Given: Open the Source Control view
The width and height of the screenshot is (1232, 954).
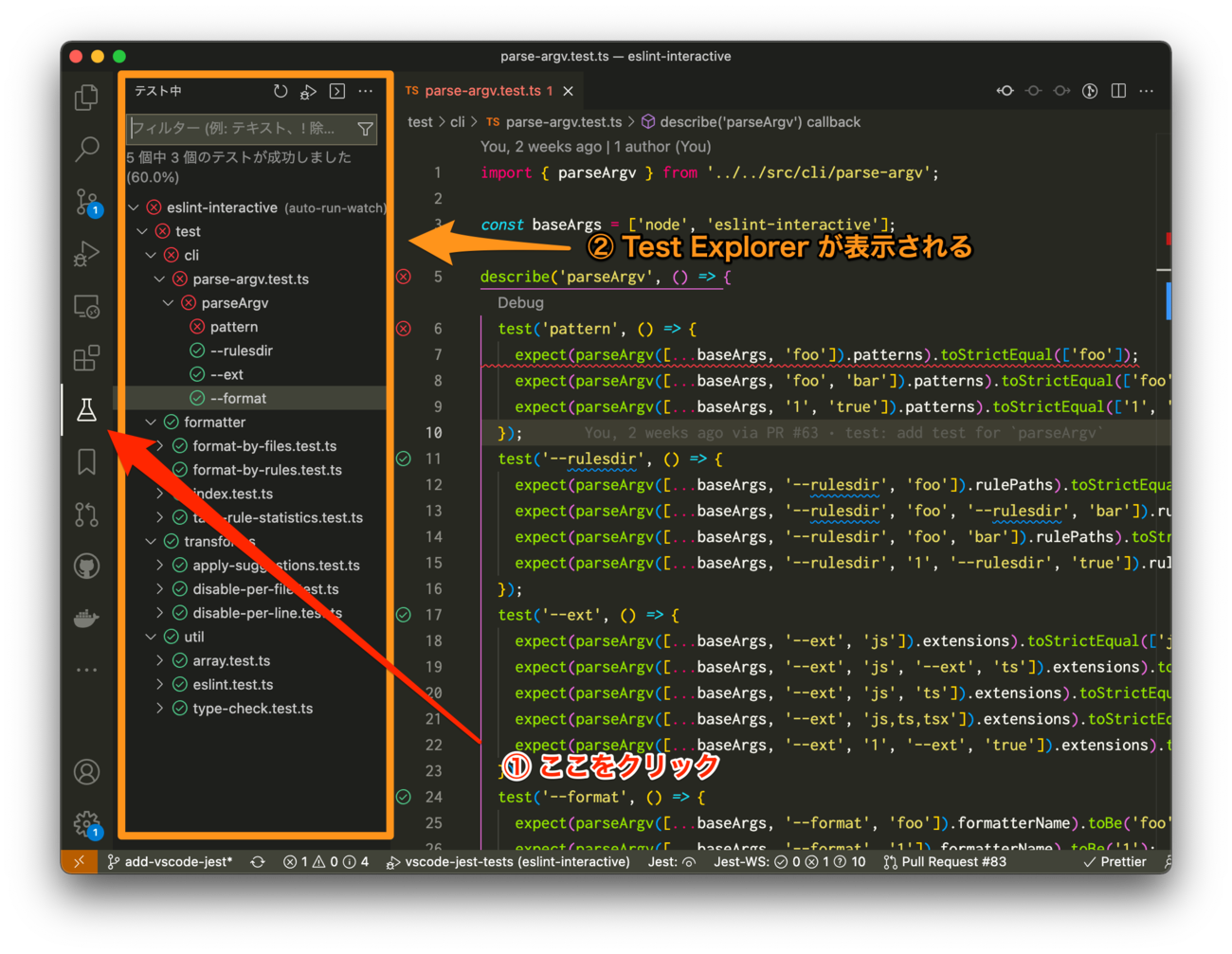Looking at the screenshot, I should (x=86, y=202).
